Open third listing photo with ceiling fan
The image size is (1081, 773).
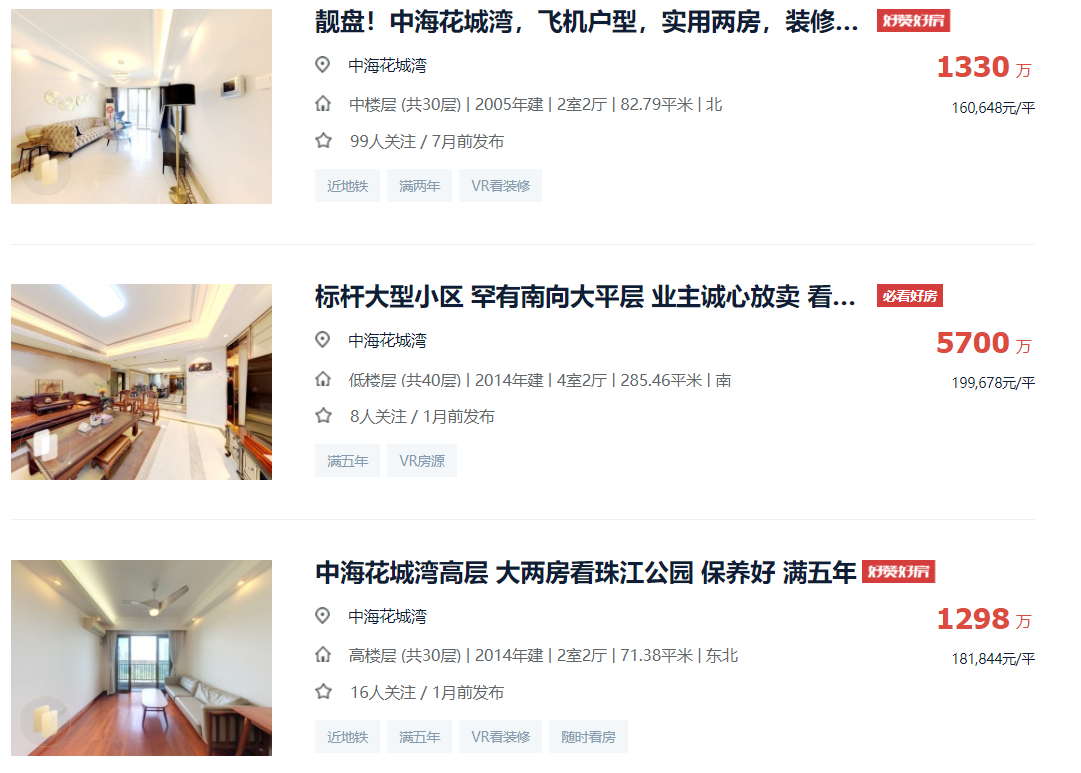pyautogui.click(x=141, y=658)
